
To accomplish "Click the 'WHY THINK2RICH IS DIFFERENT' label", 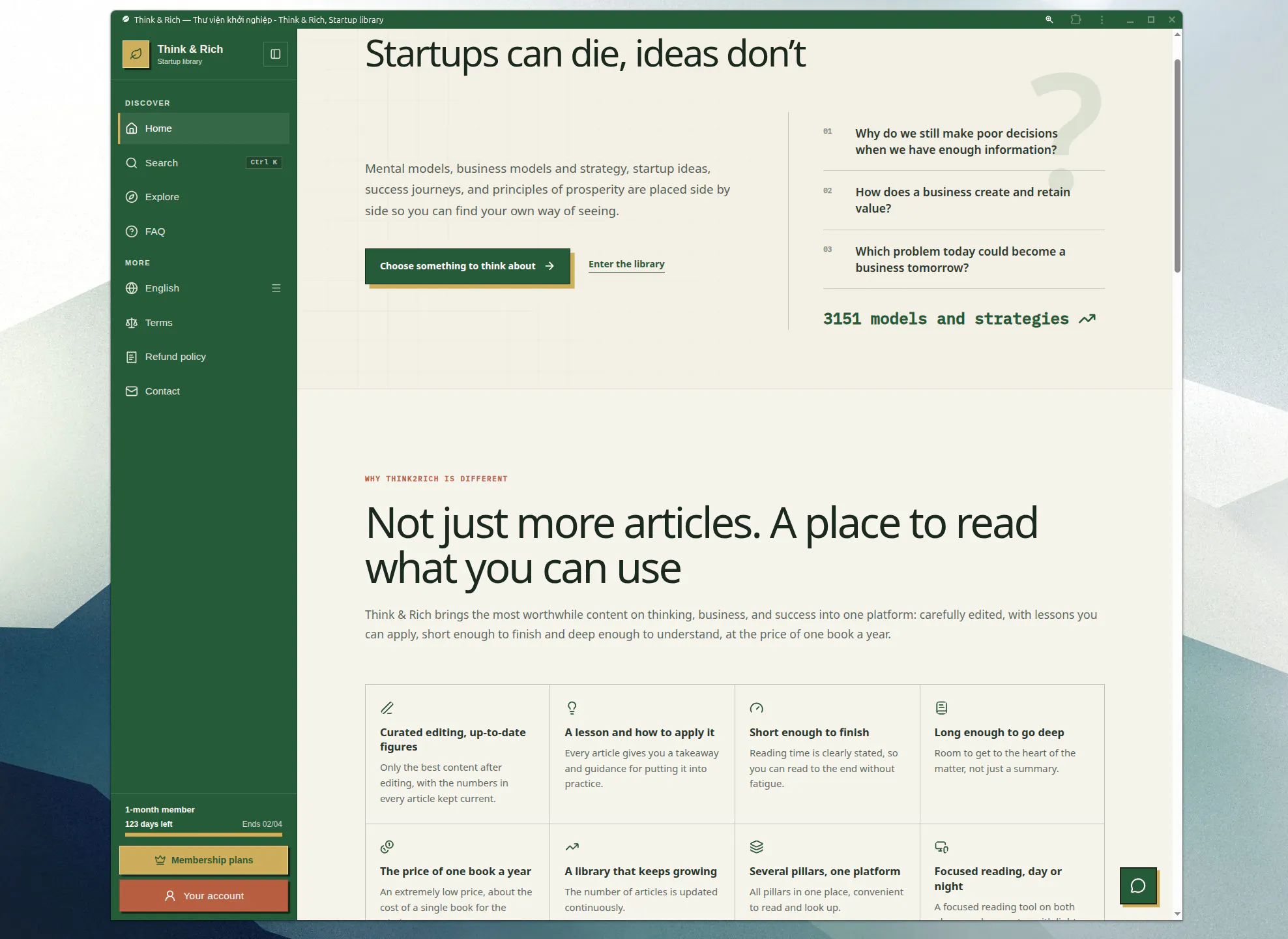I will [436, 479].
